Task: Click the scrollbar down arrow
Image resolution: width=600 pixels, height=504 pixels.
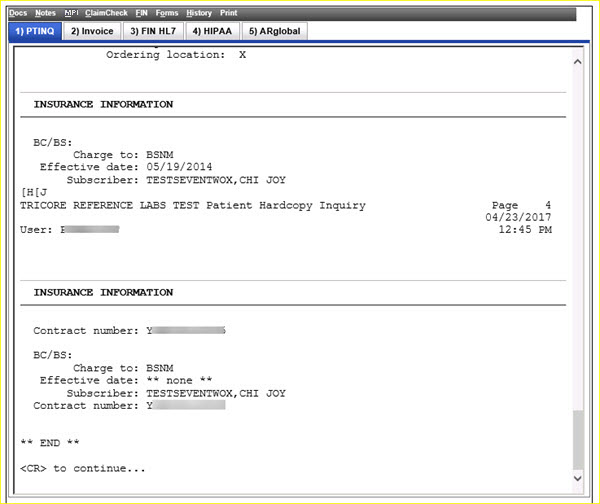Action: [577, 481]
